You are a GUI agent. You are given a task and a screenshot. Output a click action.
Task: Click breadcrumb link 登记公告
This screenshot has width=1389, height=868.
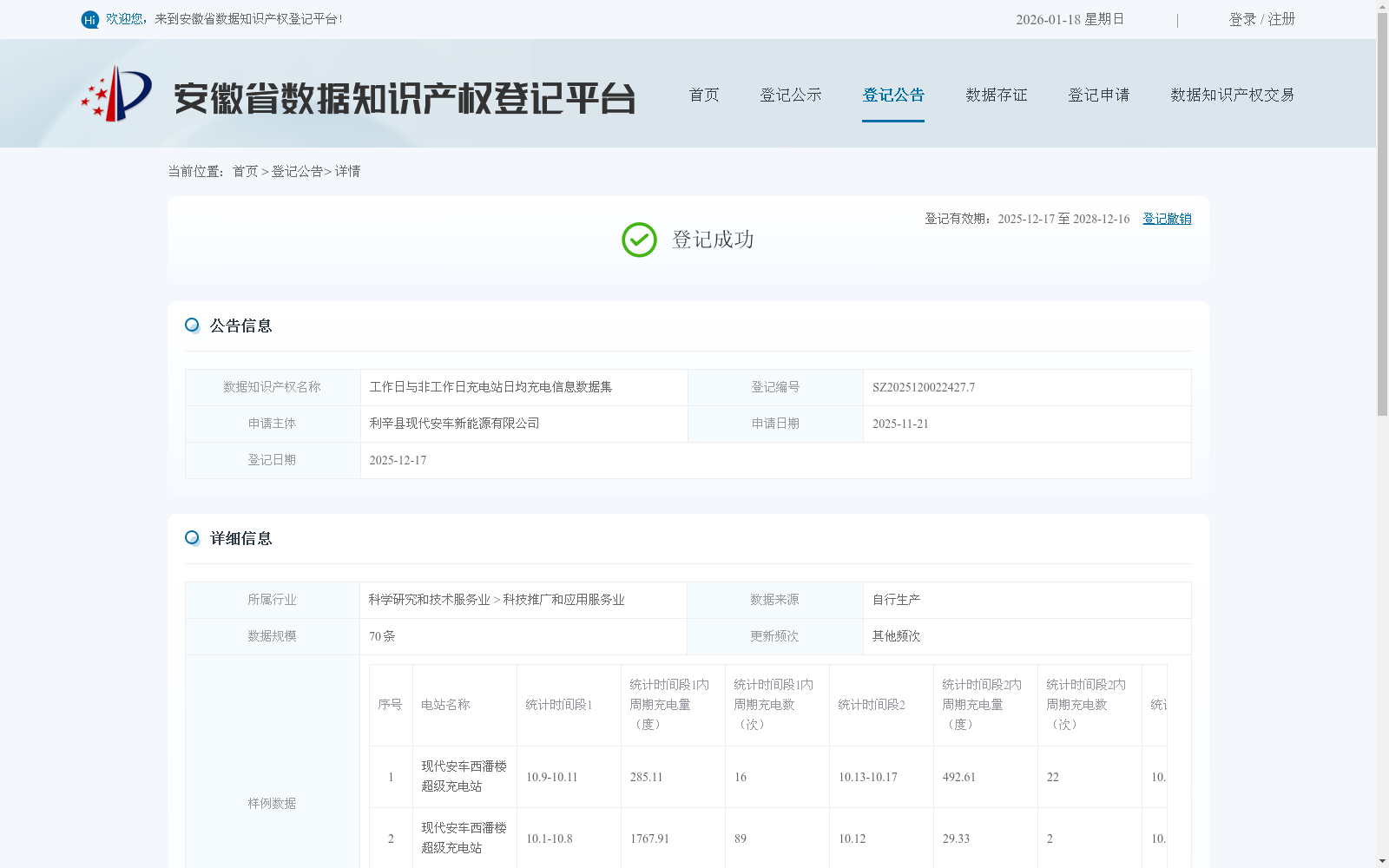pyautogui.click(x=297, y=171)
